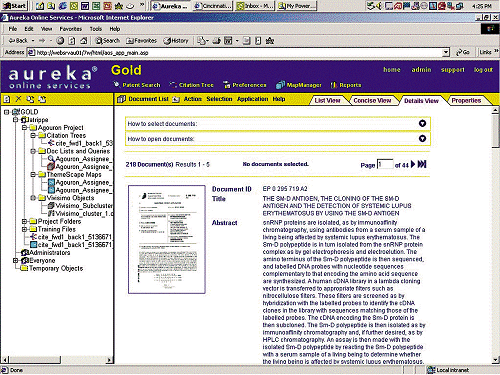This screenshot has height=375, width=500.
Task: Click the Go button beside address bar
Action: 463,52
